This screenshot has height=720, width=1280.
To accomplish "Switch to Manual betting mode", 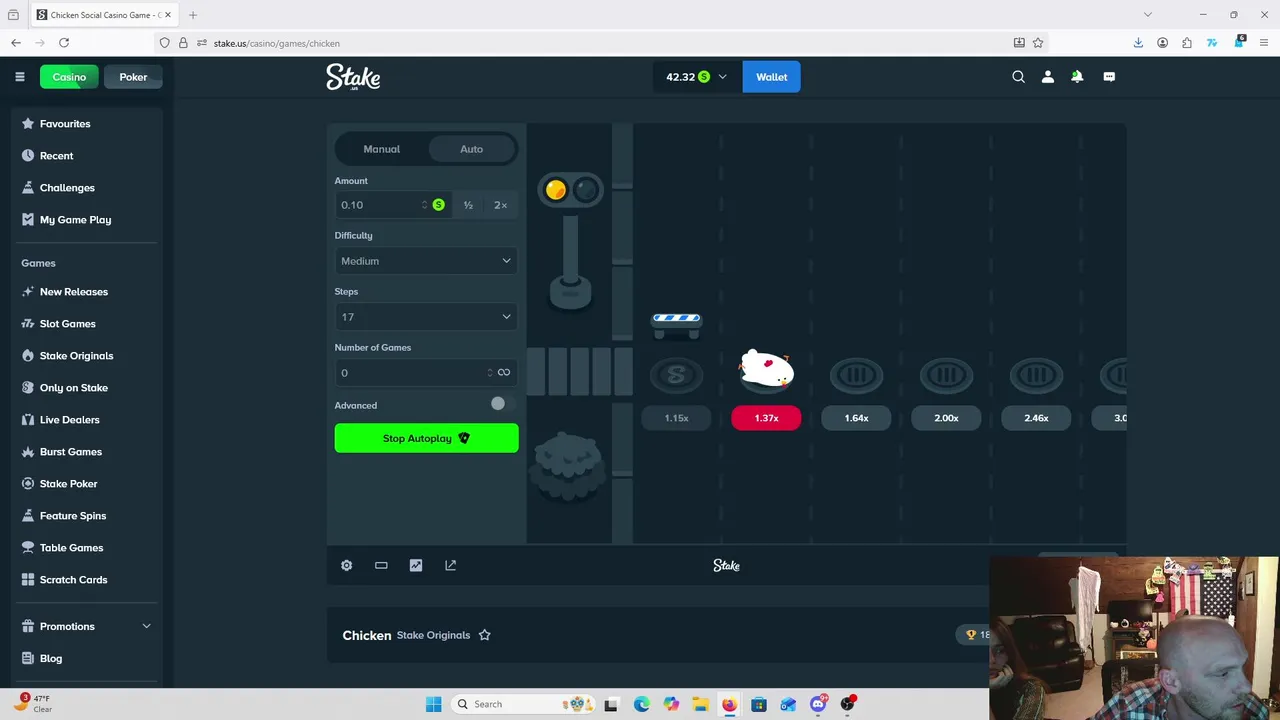I will coord(381,149).
